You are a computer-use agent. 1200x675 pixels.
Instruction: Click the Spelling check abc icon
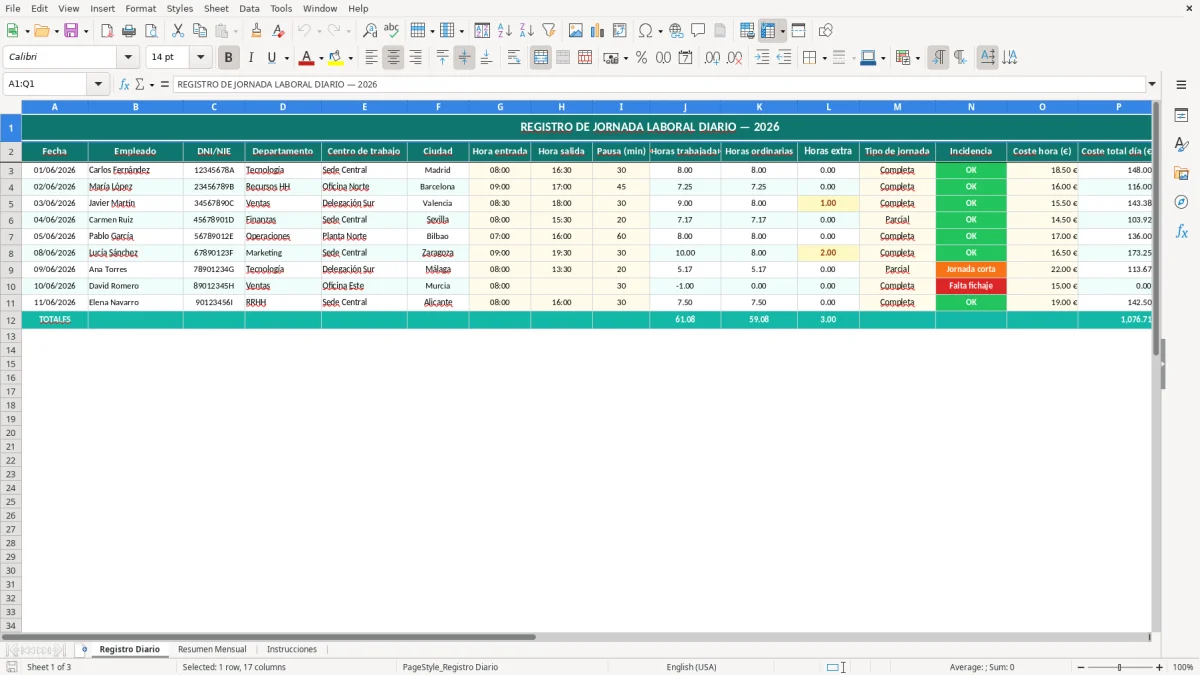392,31
